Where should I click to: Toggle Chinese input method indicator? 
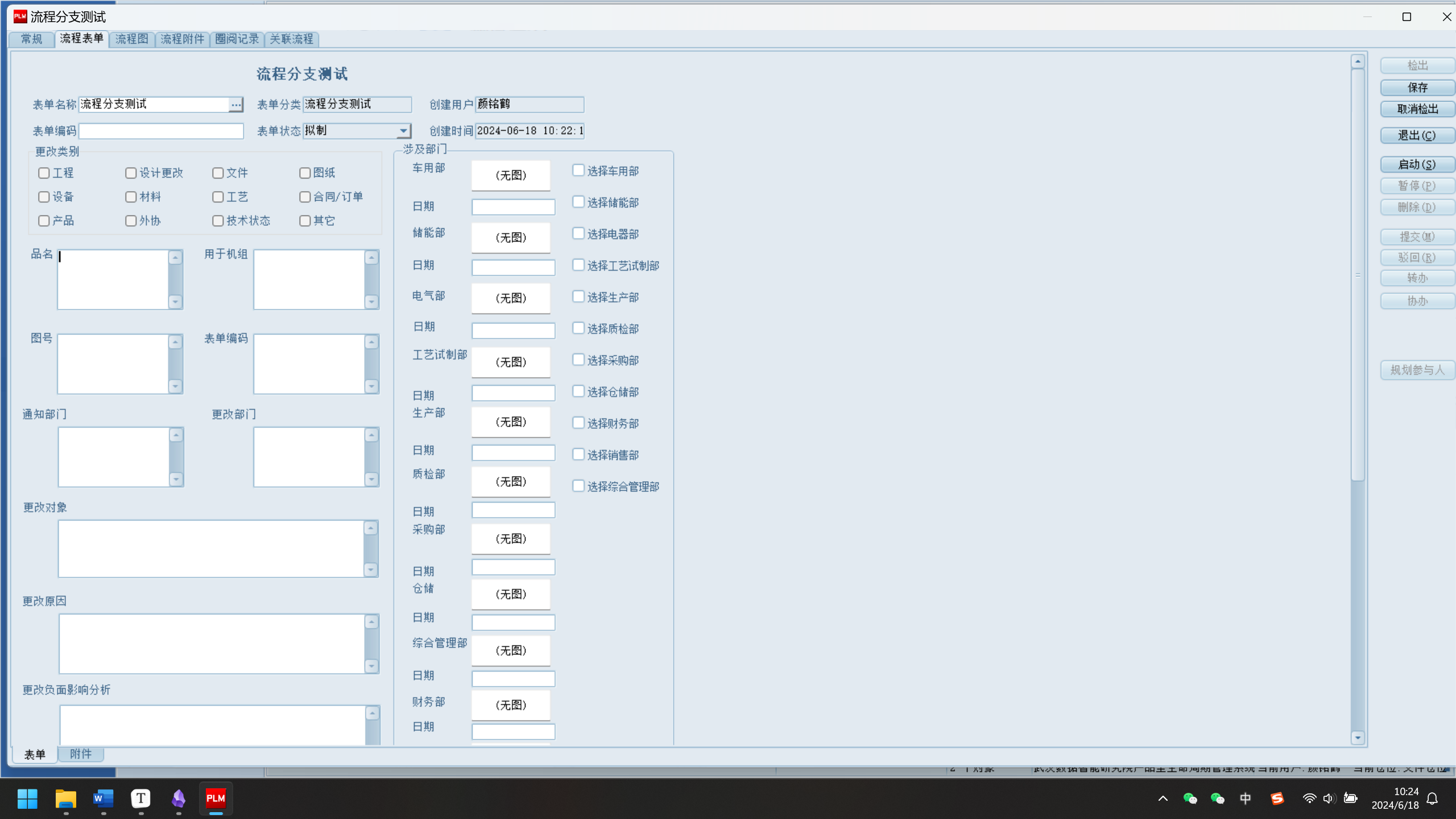tap(1246, 799)
